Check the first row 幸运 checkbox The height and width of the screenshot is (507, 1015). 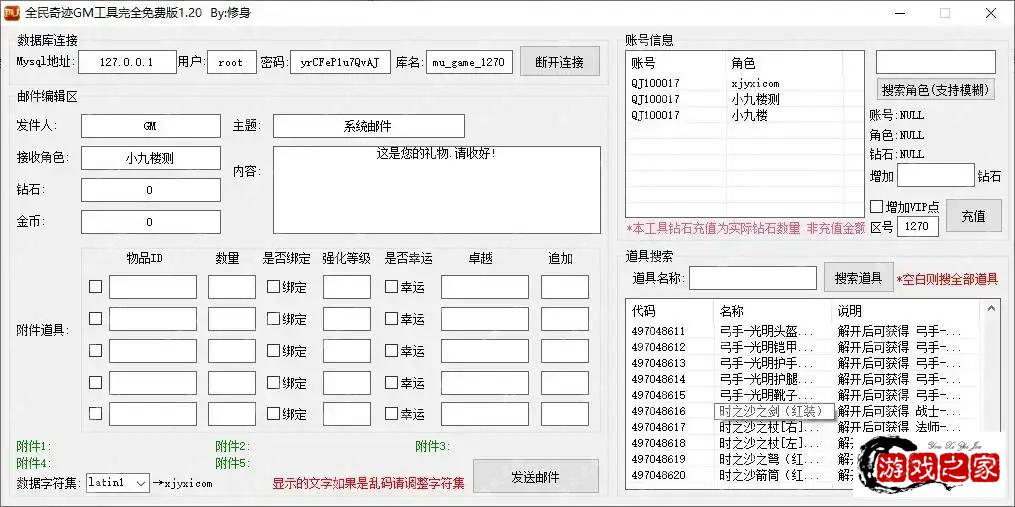[392, 287]
